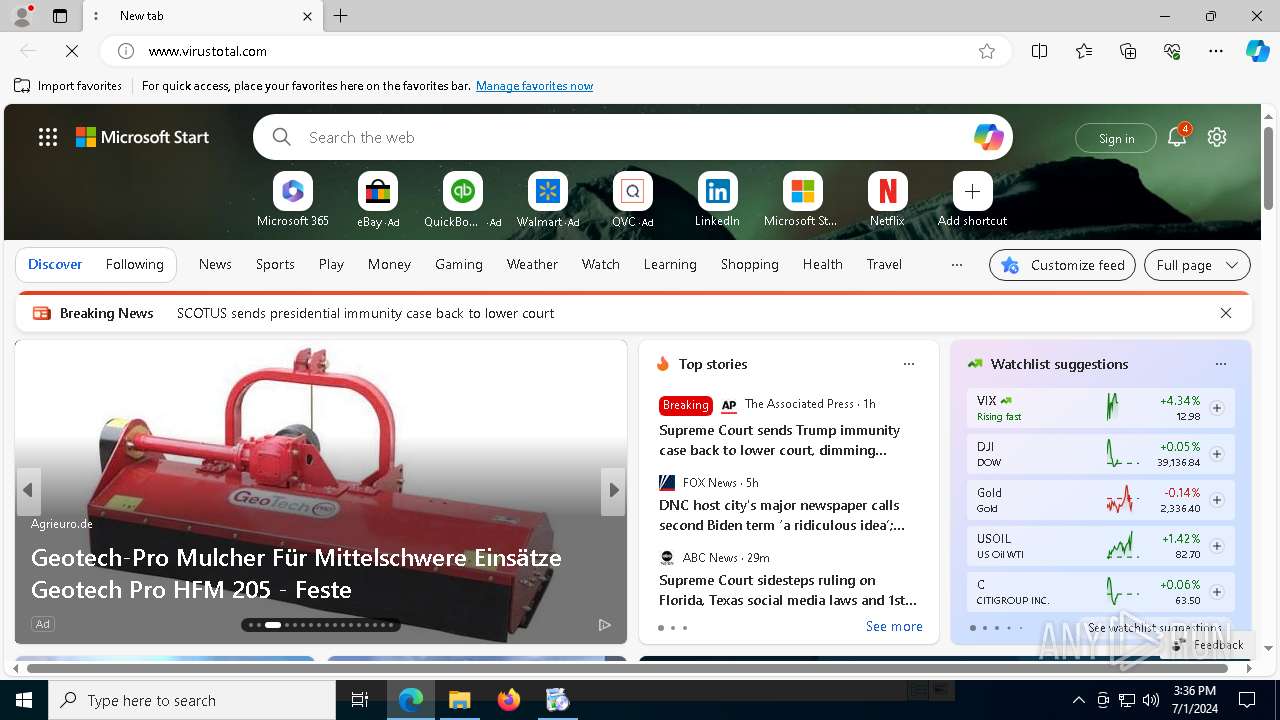Open the Geotech-Pro Mulcher ad headline
Viewport: 1280px width, 720px height.
pyautogui.click(x=296, y=573)
